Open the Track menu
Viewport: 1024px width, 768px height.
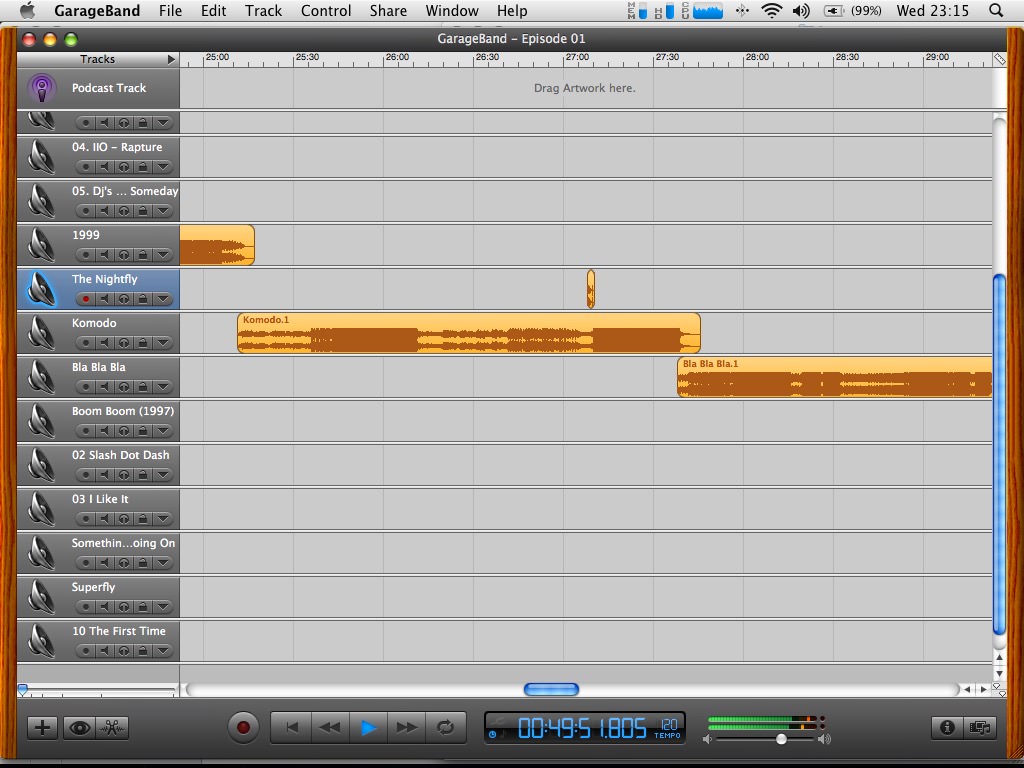263,10
